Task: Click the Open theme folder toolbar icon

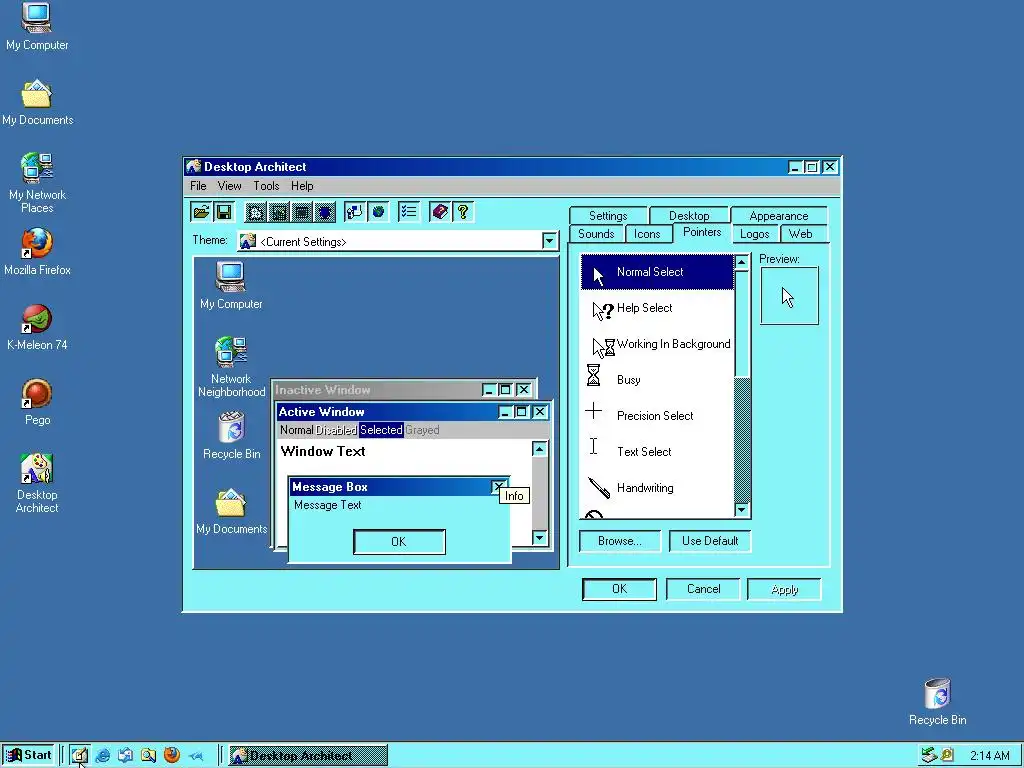Action: [x=201, y=212]
